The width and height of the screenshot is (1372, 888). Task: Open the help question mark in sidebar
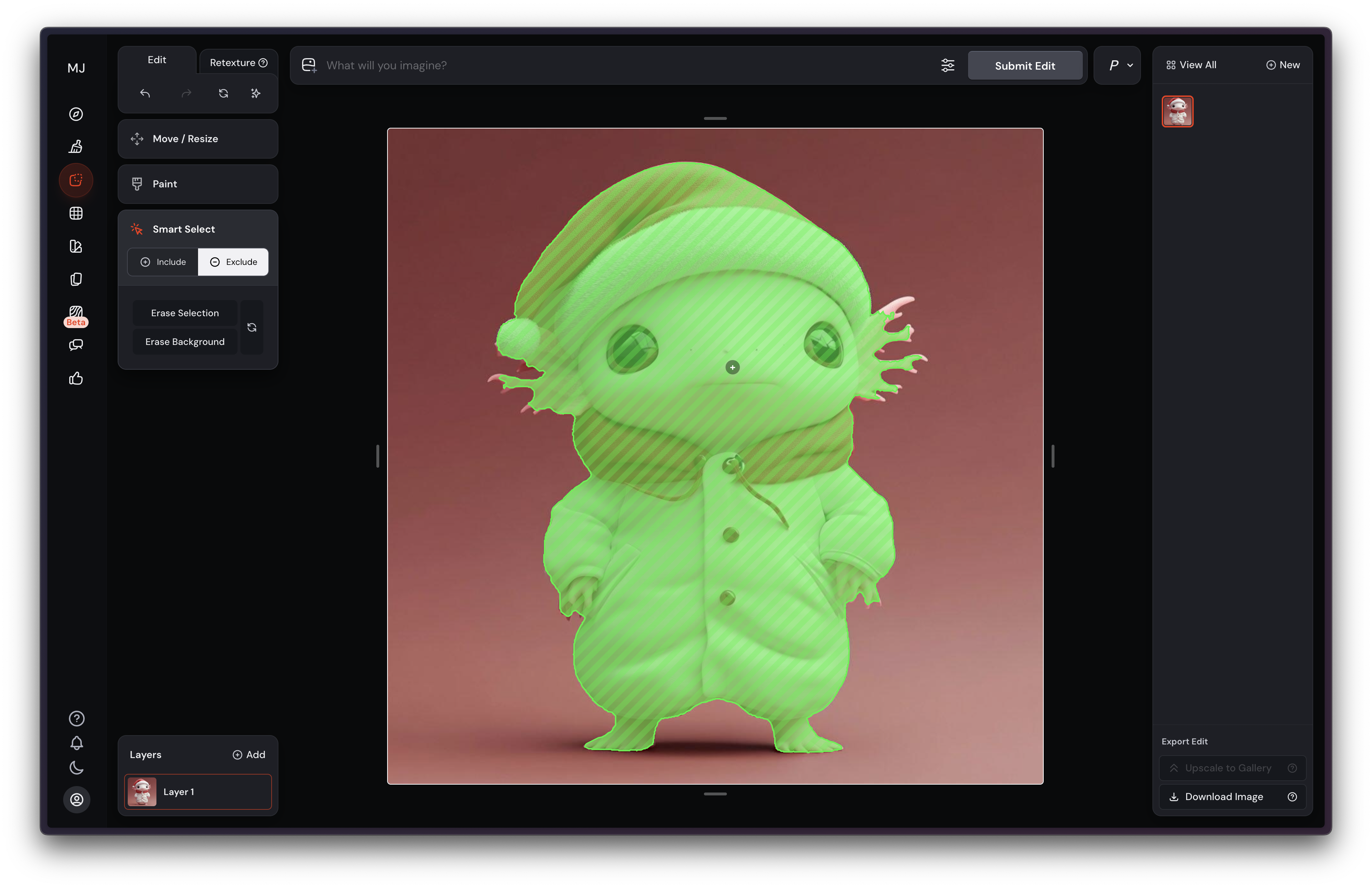(x=77, y=719)
